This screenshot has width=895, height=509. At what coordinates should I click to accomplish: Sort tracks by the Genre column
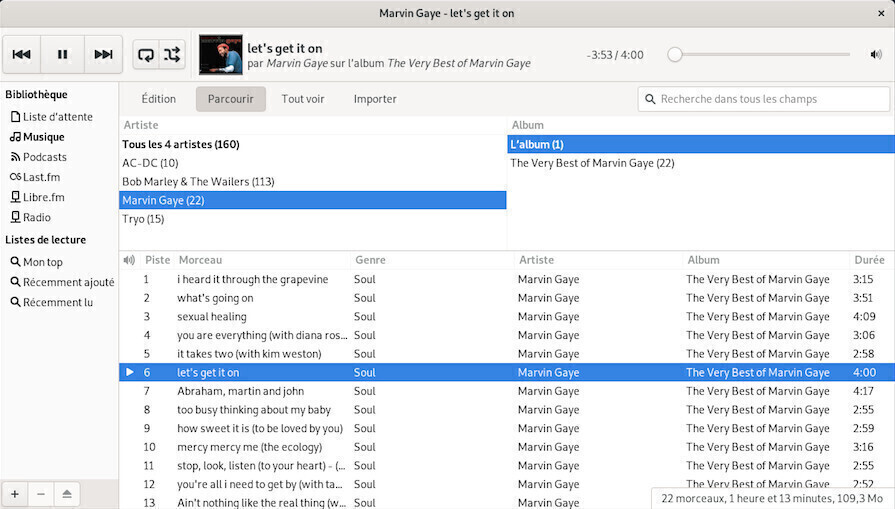coord(370,260)
